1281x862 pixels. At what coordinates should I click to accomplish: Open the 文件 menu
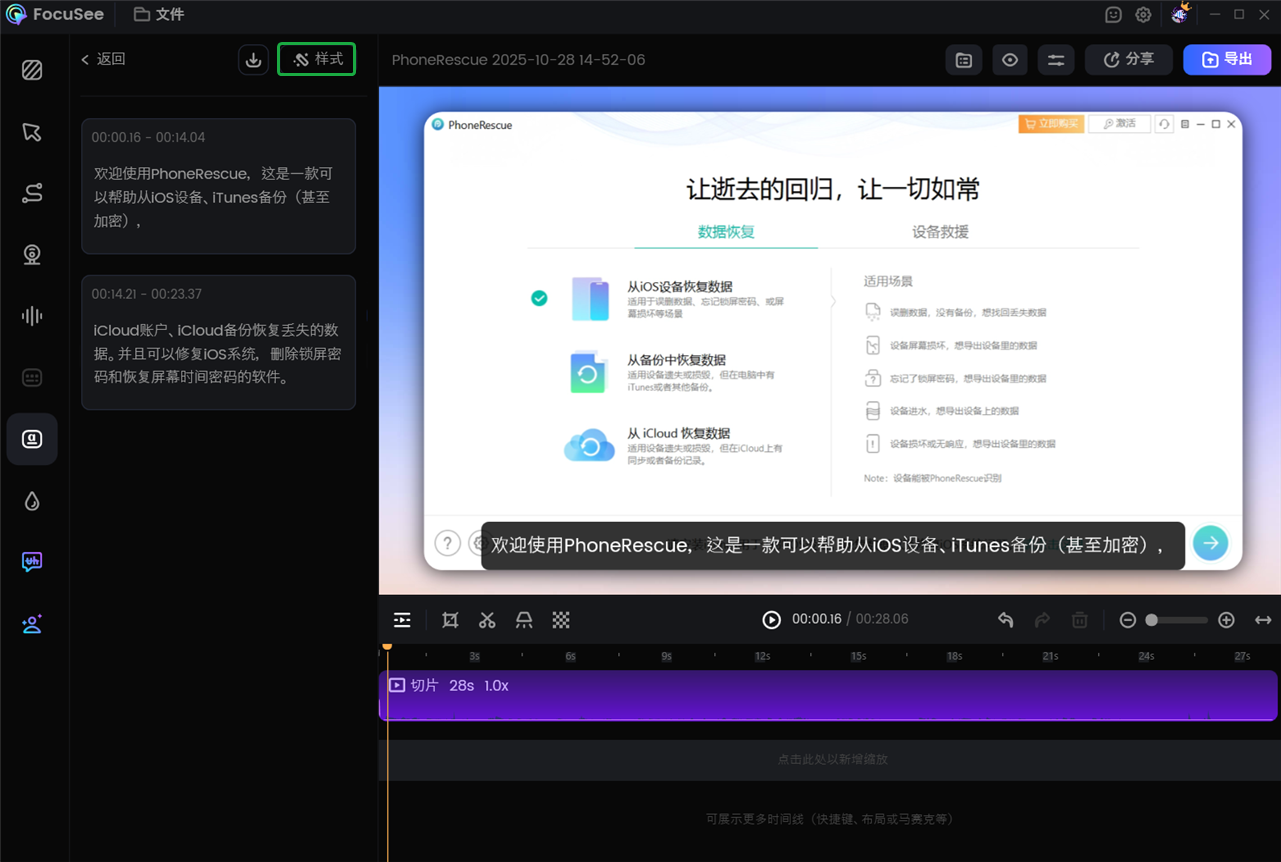coord(158,14)
